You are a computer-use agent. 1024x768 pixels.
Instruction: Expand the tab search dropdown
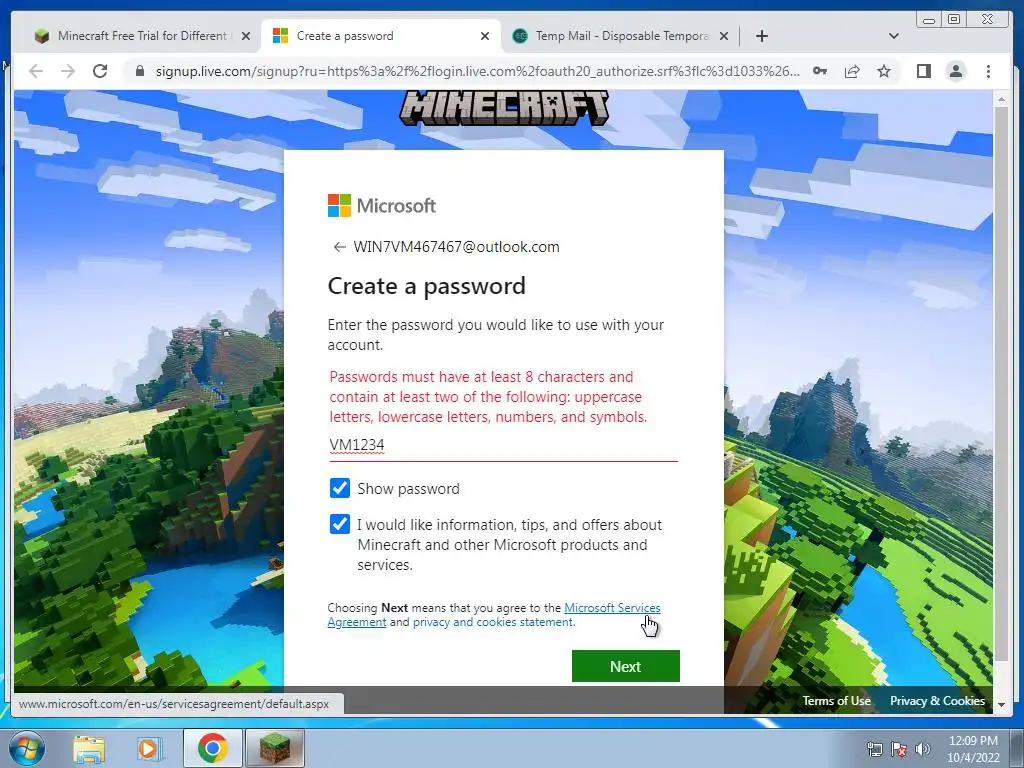click(x=894, y=36)
